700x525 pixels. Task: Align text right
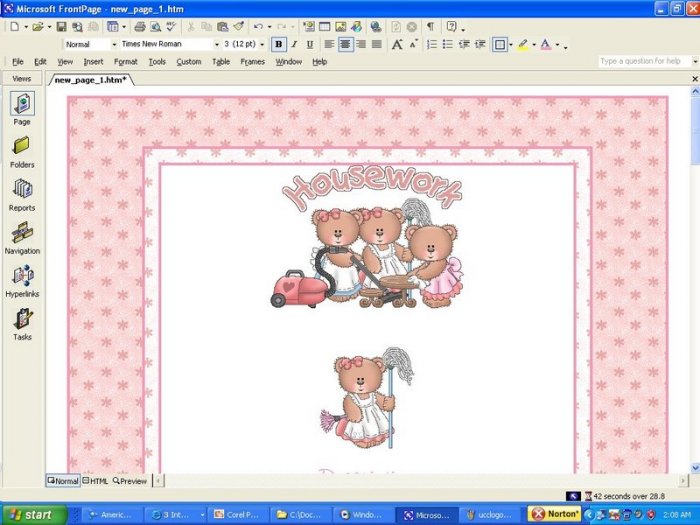361,44
